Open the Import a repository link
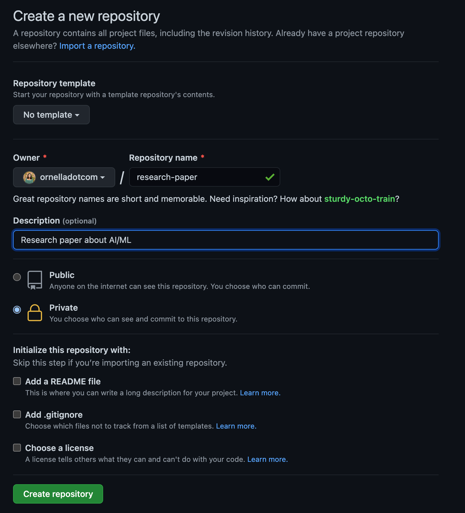The width and height of the screenshot is (465, 513). [97, 46]
